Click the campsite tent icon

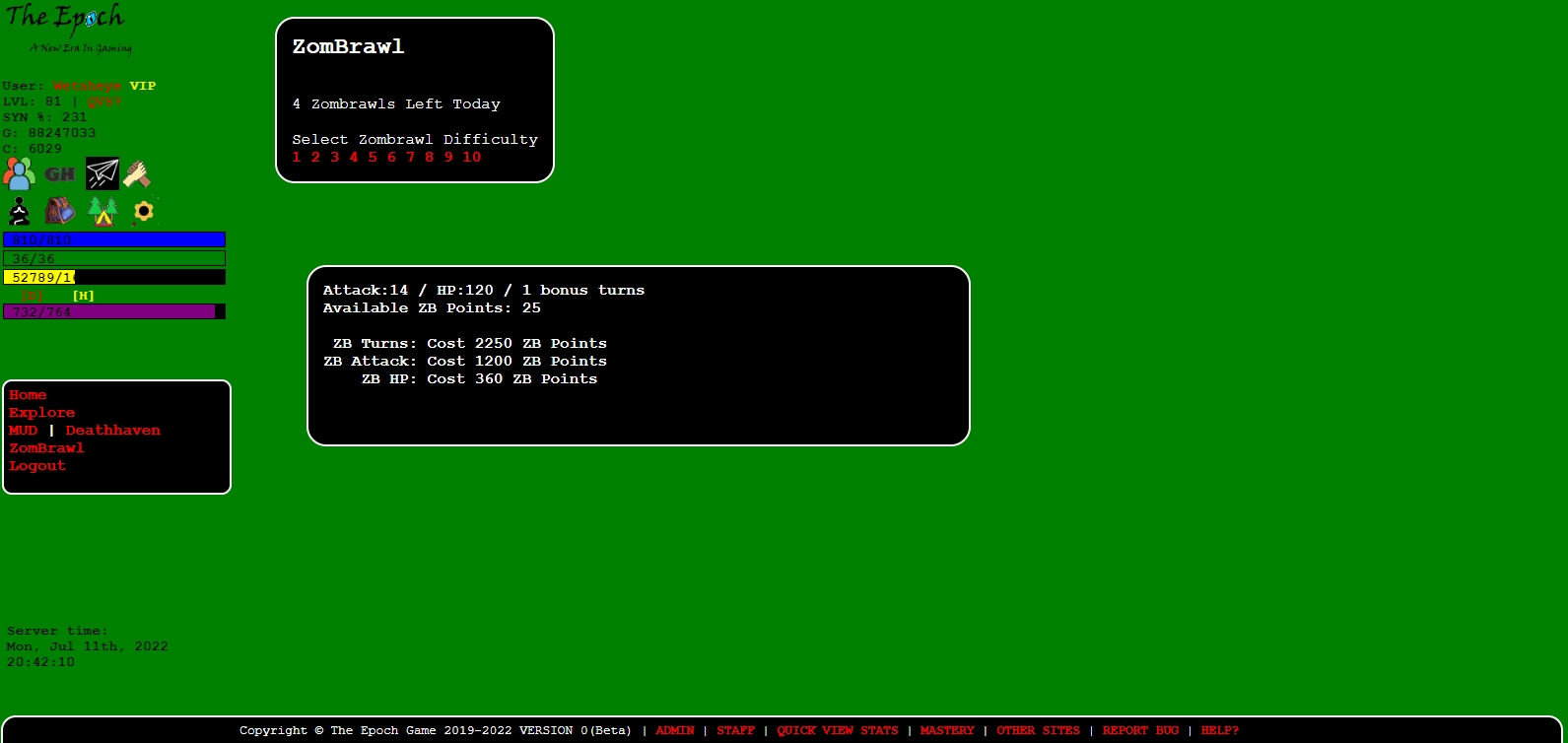[102, 211]
